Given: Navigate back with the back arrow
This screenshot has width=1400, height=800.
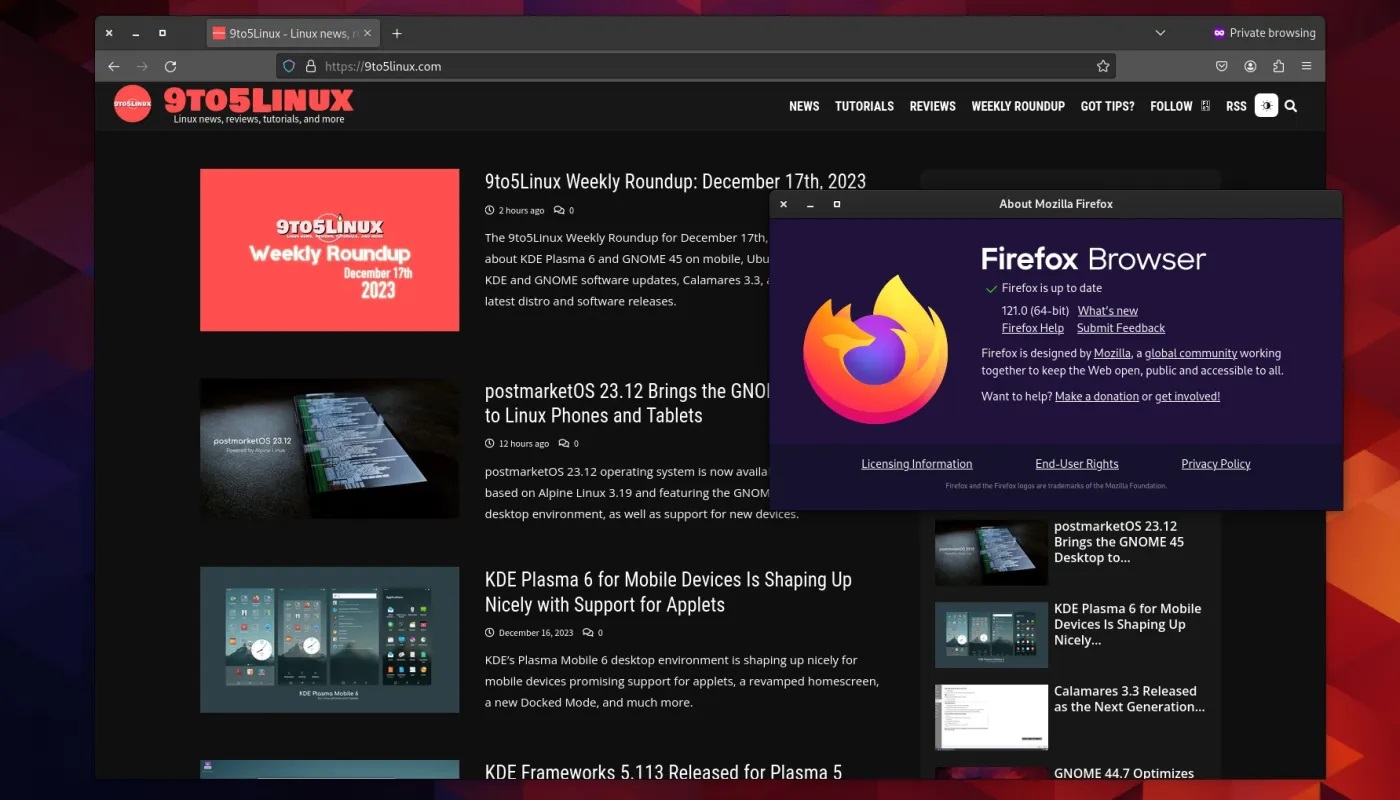Looking at the screenshot, I should click(x=114, y=66).
